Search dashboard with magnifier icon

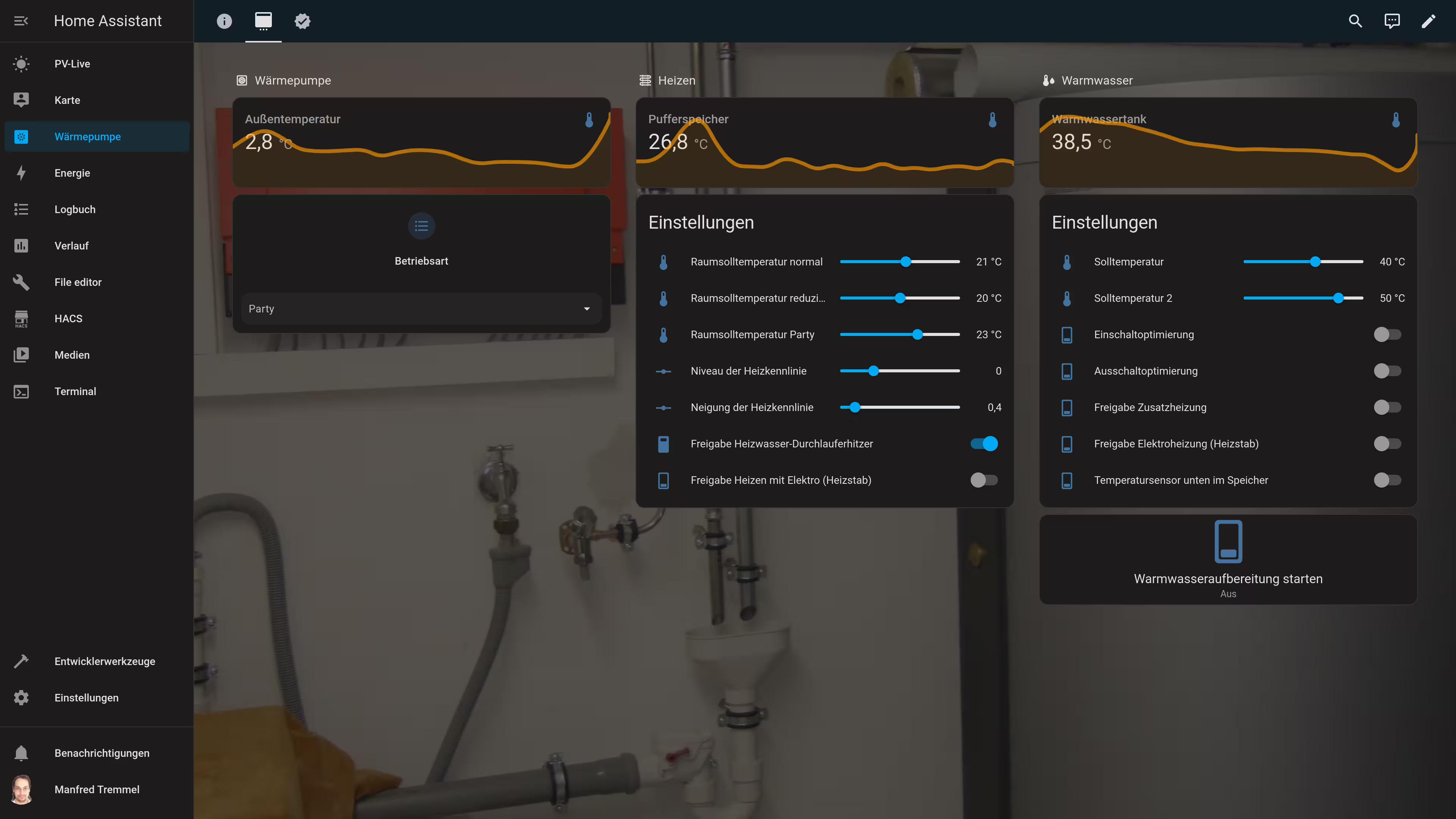[1356, 21]
